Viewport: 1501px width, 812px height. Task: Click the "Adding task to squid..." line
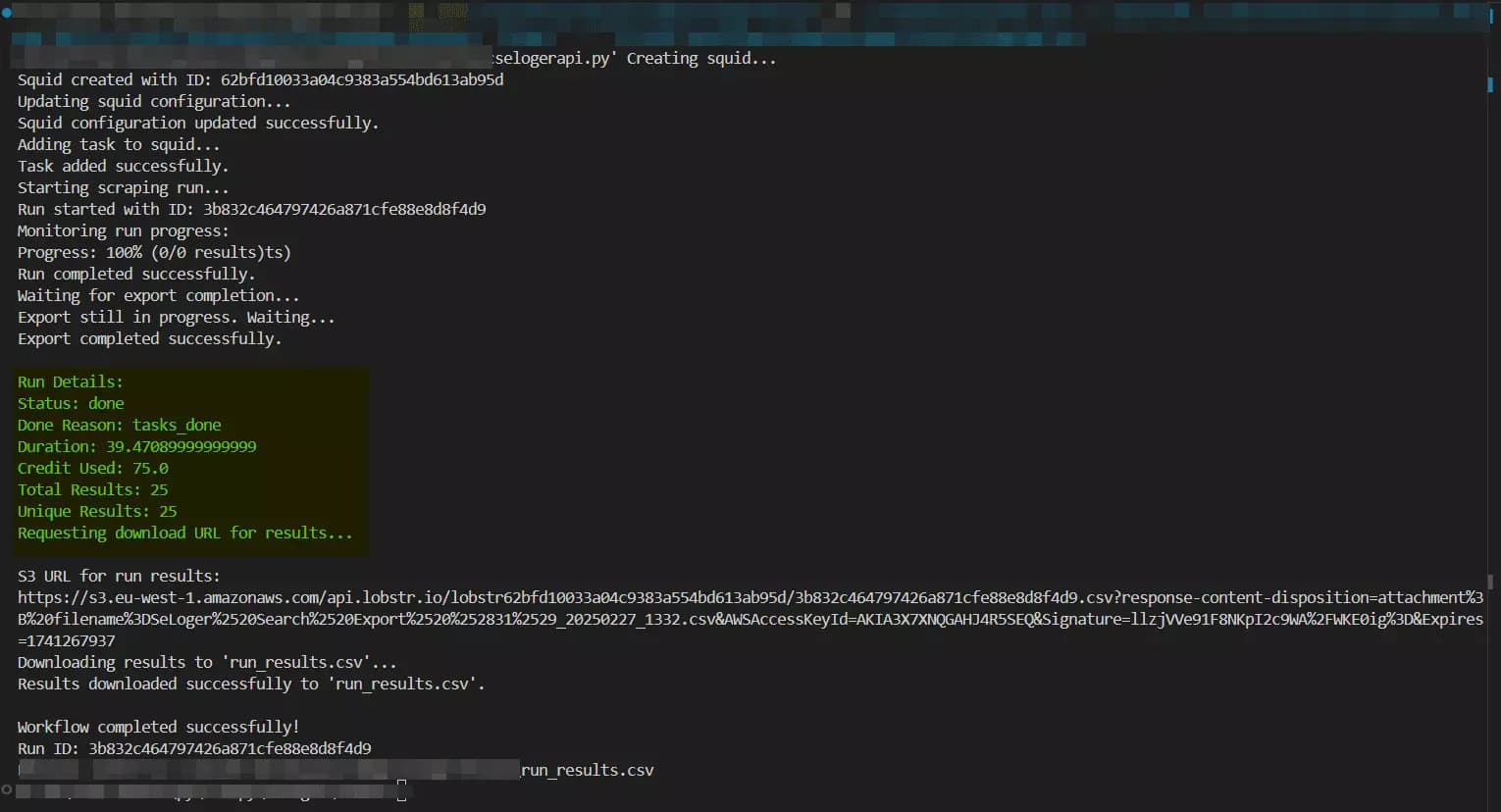(119, 145)
